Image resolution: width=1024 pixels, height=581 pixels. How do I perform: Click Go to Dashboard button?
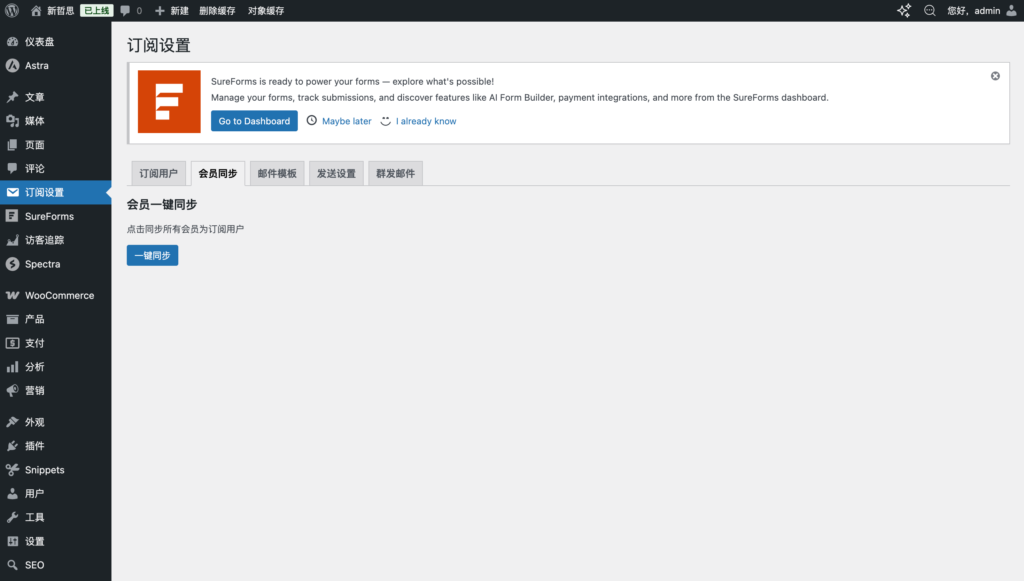coord(254,121)
